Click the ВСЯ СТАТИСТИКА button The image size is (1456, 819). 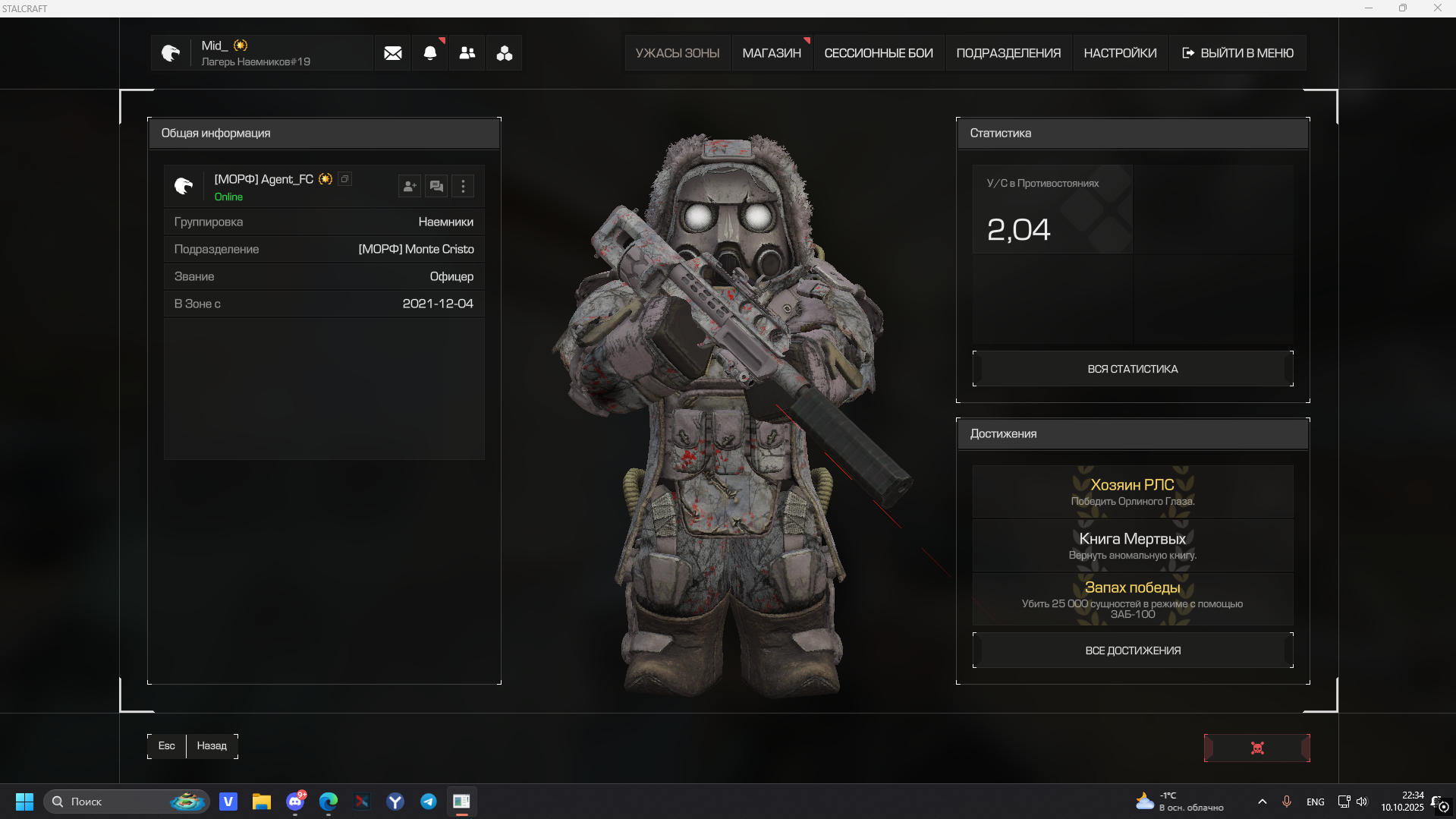[1132, 369]
